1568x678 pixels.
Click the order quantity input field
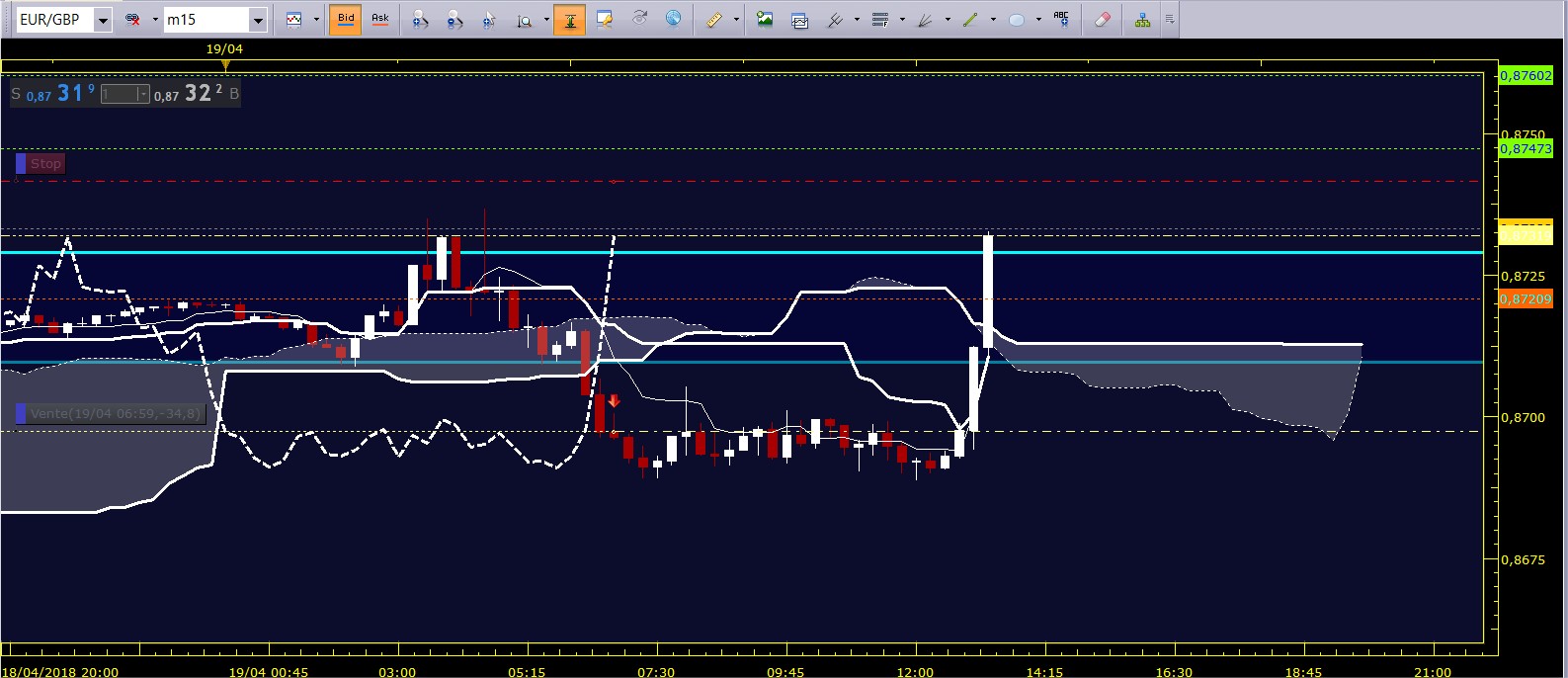(119, 94)
